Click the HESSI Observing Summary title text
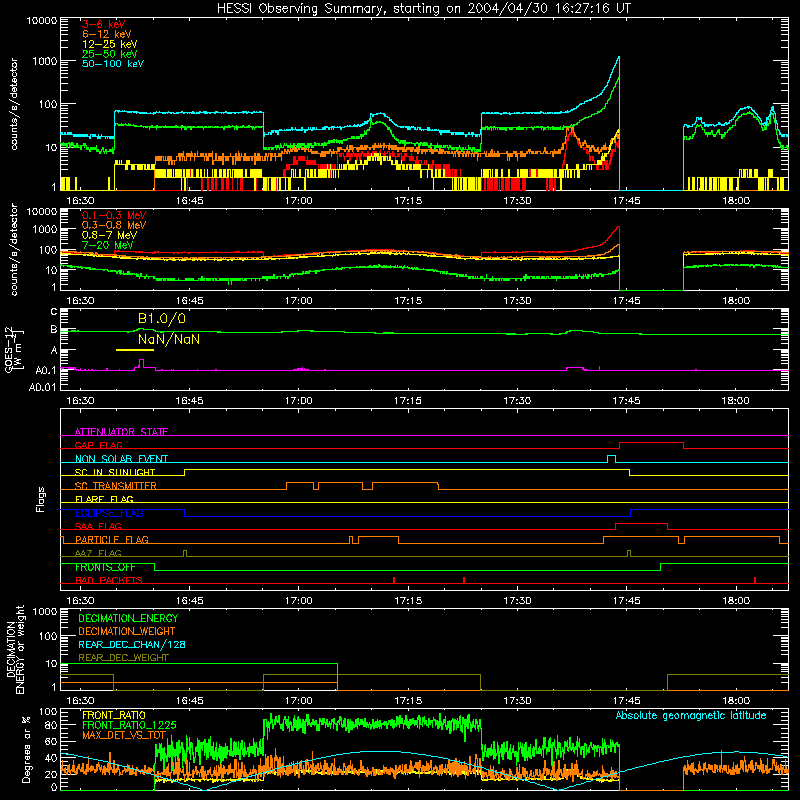The width and height of the screenshot is (800, 800). (x=424, y=9)
